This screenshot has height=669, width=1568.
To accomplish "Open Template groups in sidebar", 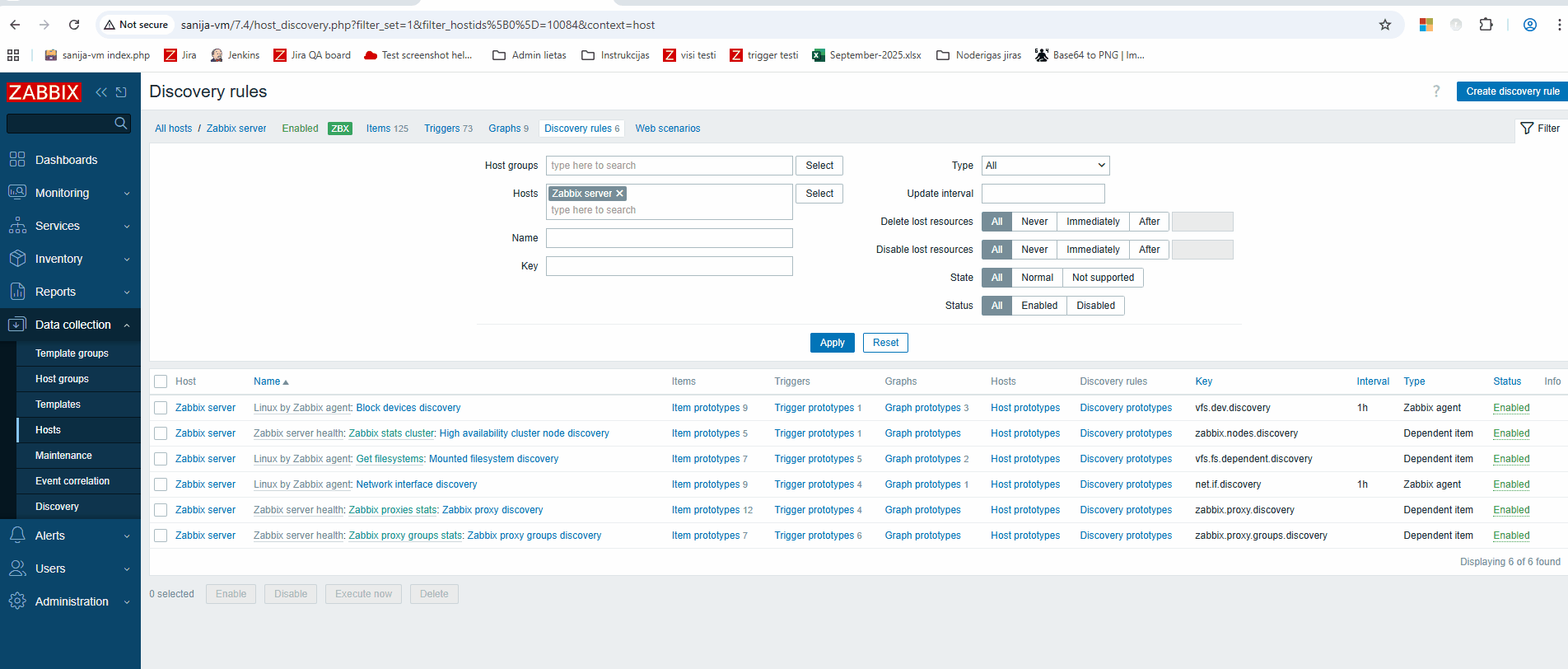I will [72, 353].
